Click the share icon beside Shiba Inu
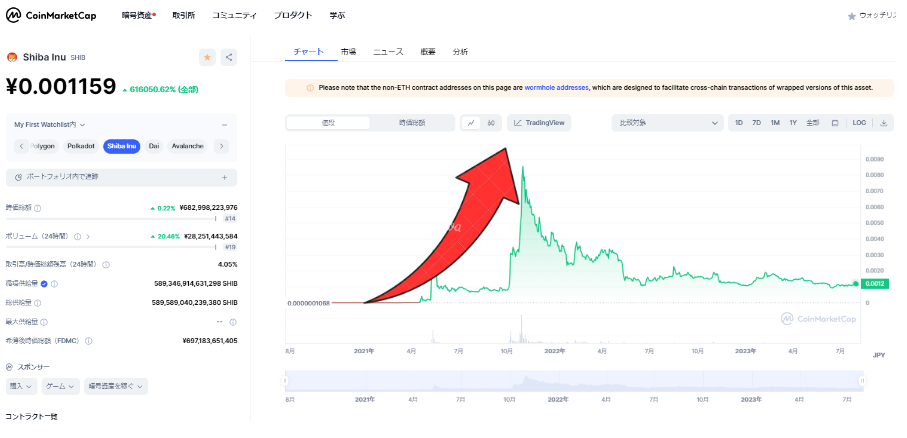The width and height of the screenshot is (907, 438). (x=229, y=57)
